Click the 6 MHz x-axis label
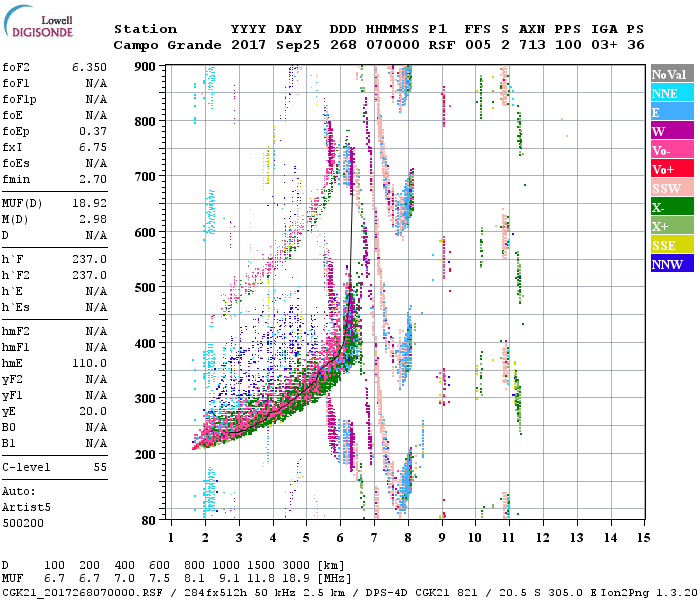 click(x=340, y=538)
